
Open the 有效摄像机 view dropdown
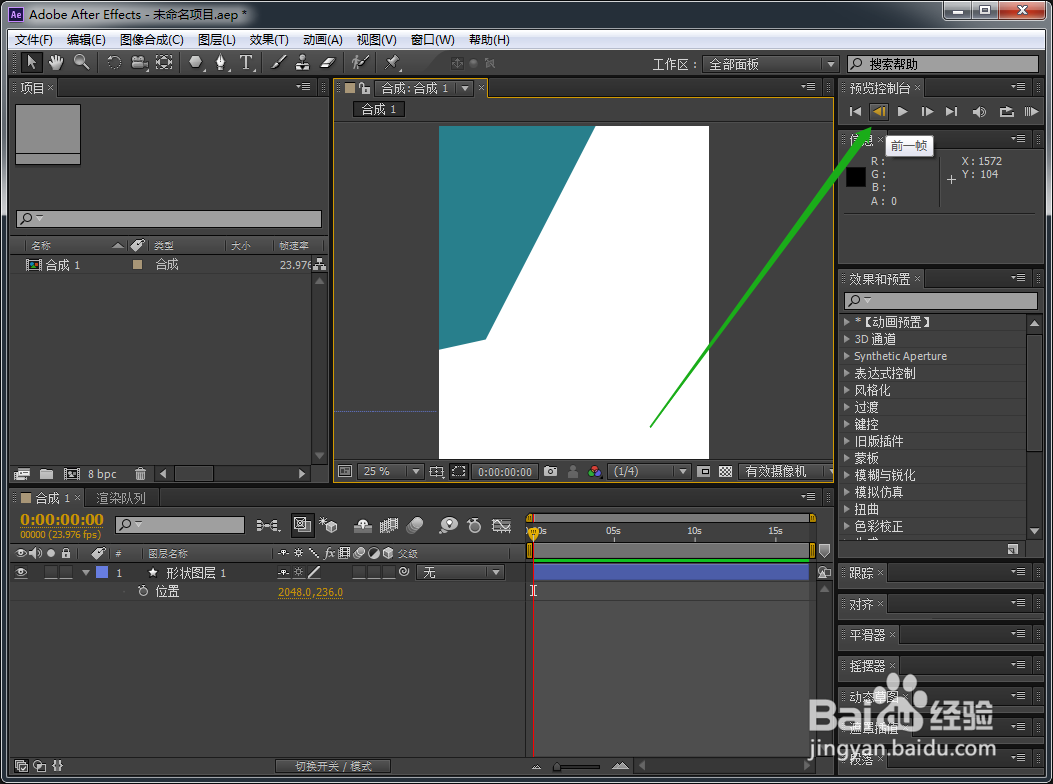pos(785,472)
